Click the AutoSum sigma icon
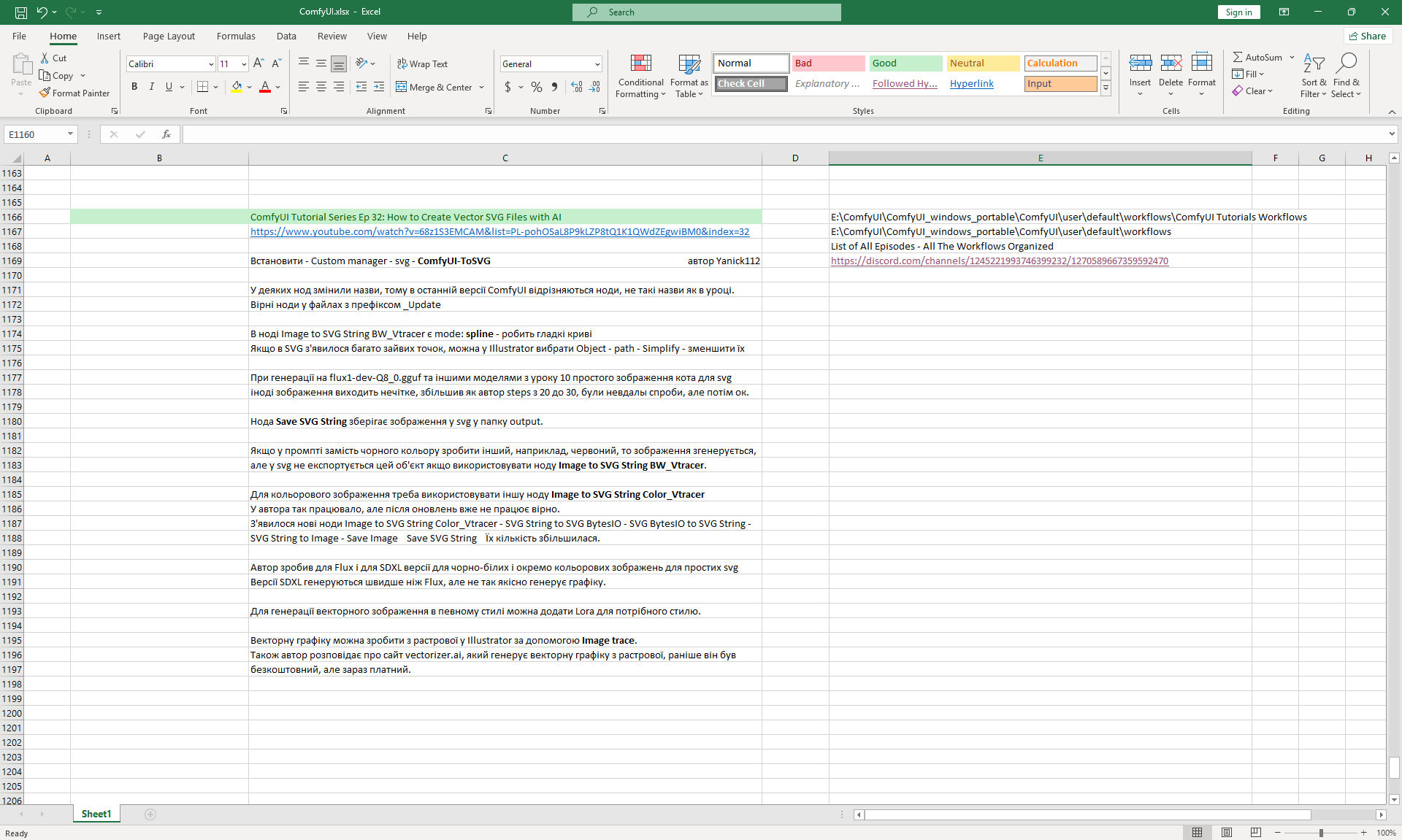 (1238, 57)
